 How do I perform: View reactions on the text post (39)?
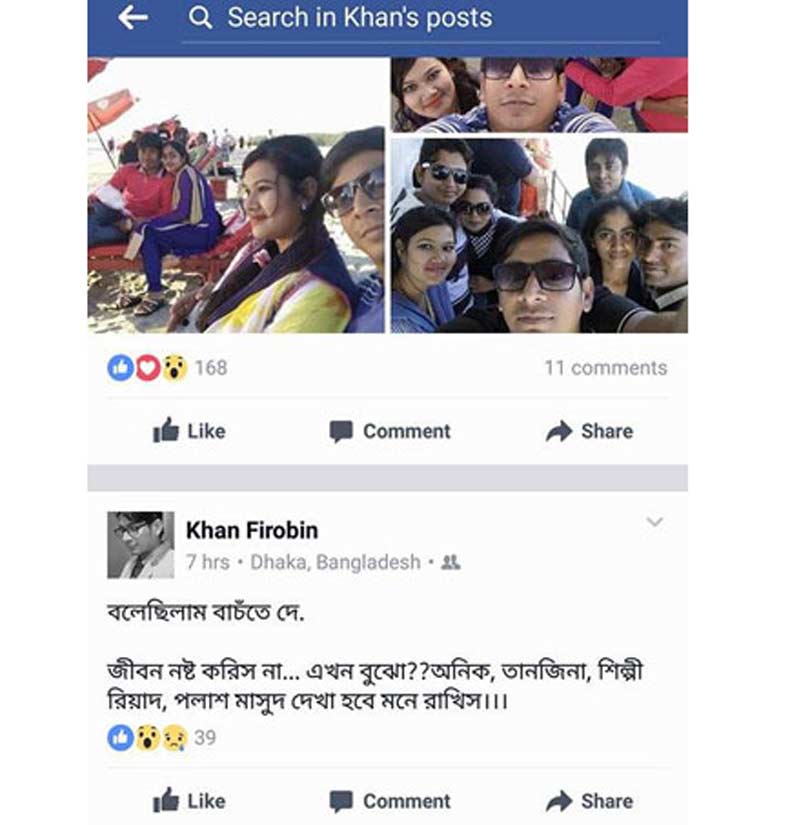tap(160, 738)
